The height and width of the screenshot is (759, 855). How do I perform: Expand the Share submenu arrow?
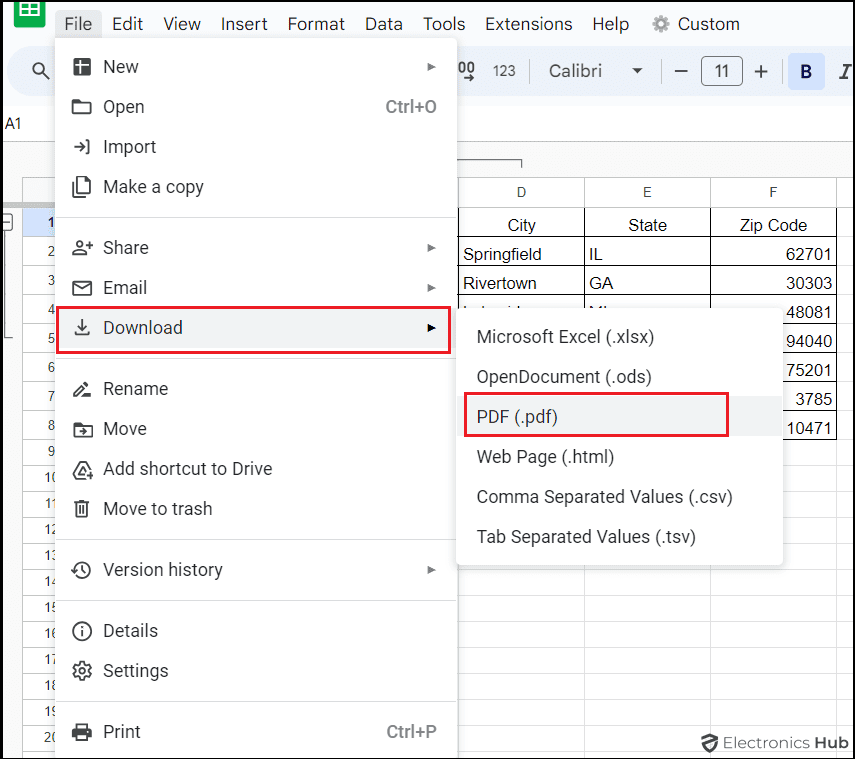point(432,247)
